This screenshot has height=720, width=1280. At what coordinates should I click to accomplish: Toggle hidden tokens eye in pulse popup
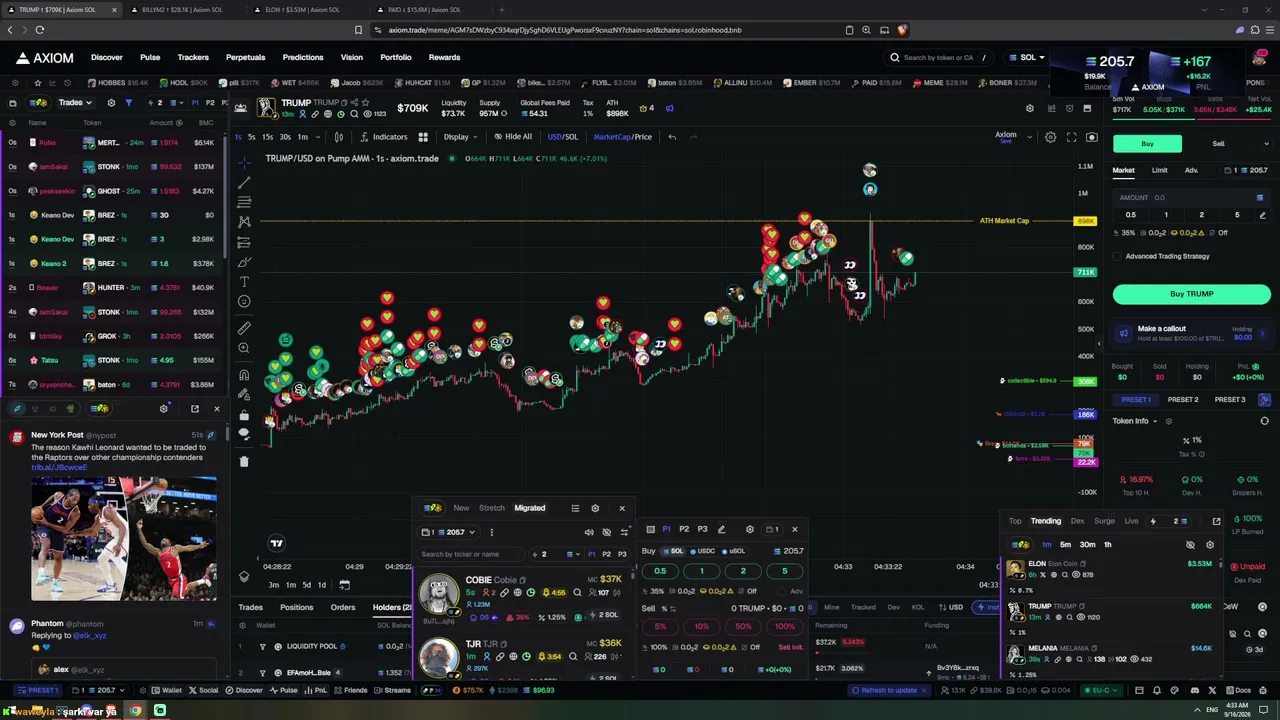pyautogui.click(x=606, y=532)
